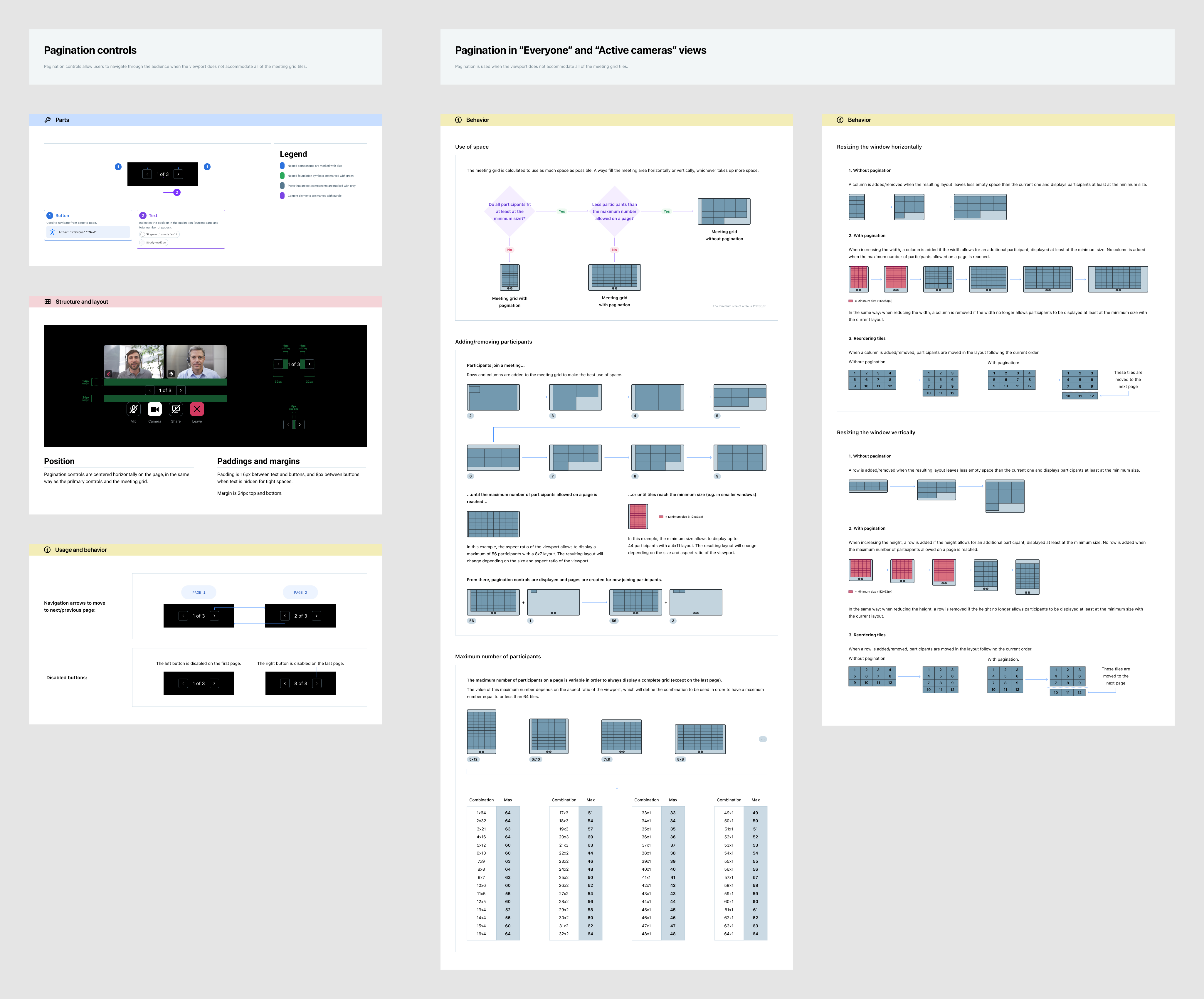Click the Resizing the window vertically heading
The width and height of the screenshot is (1204, 999).
(876, 433)
